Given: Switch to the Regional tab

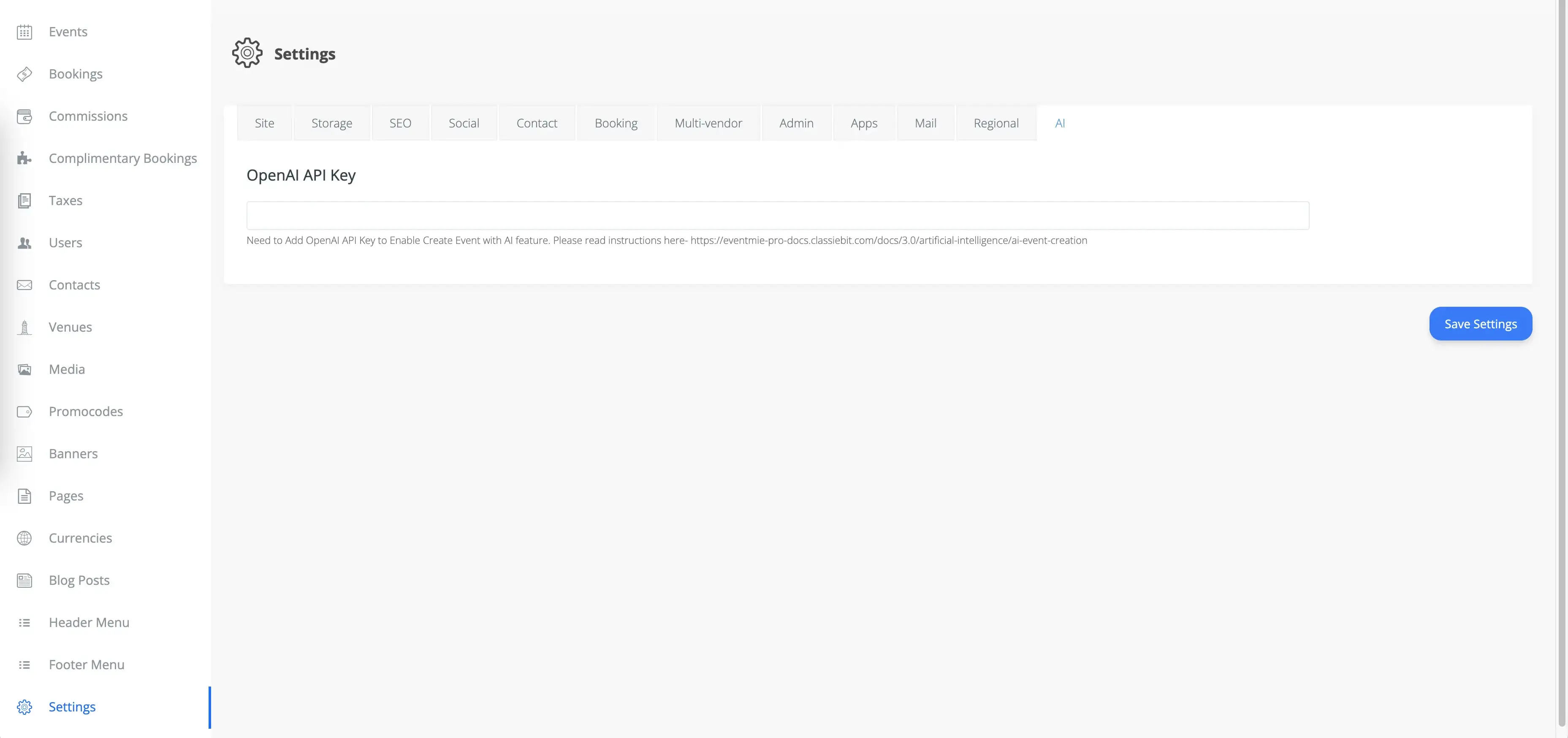Looking at the screenshot, I should (996, 122).
